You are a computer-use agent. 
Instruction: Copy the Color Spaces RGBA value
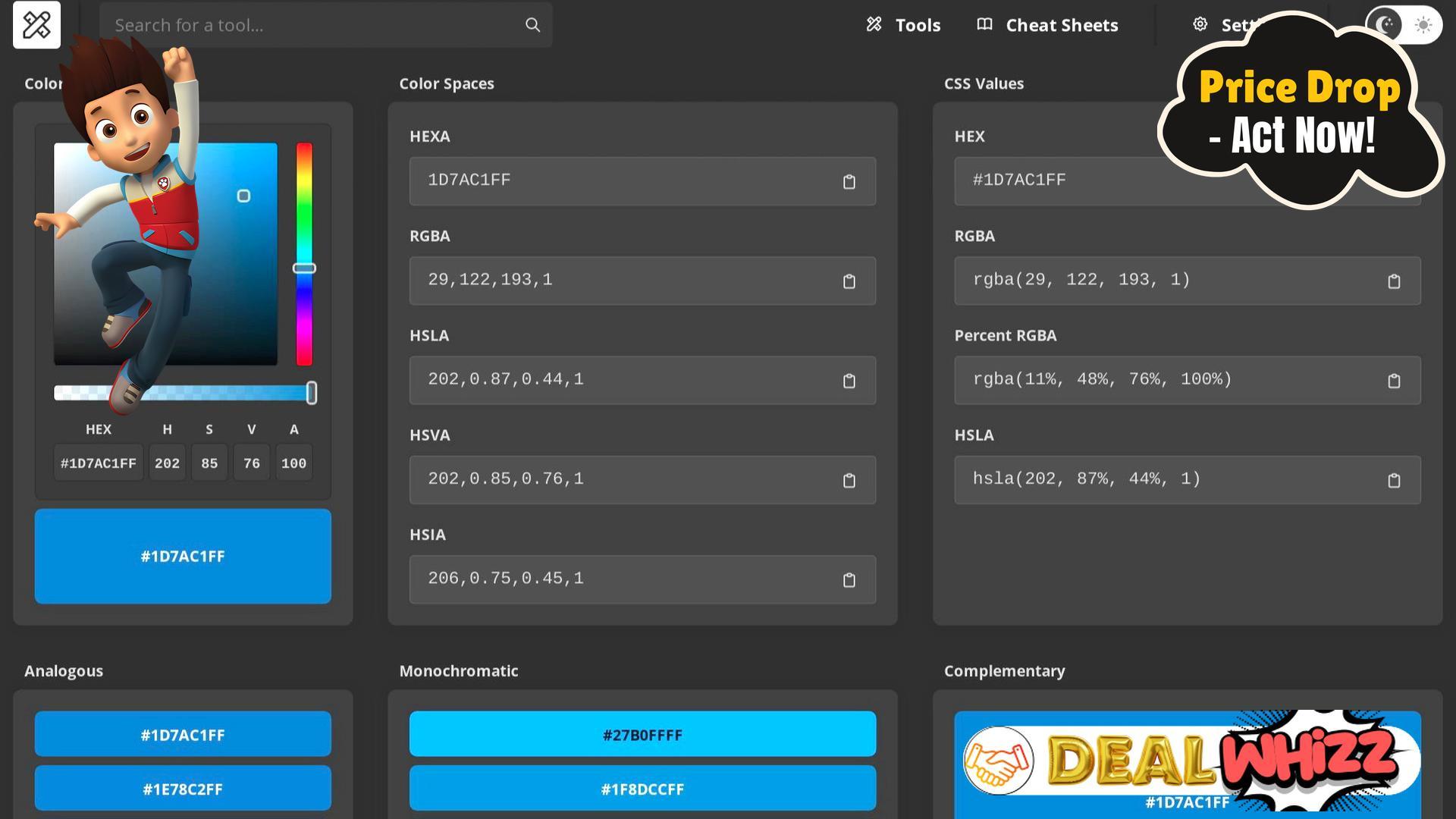coord(849,281)
